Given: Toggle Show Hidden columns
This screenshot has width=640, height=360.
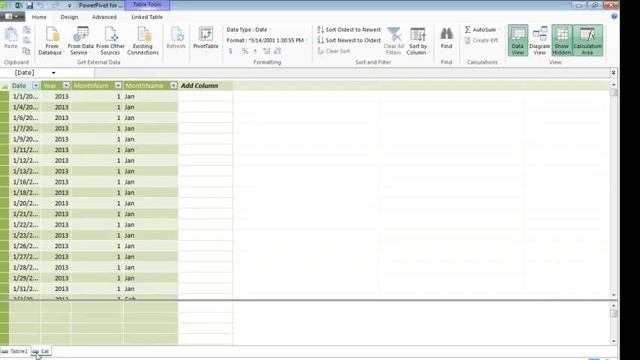Looking at the screenshot, I should [562, 40].
